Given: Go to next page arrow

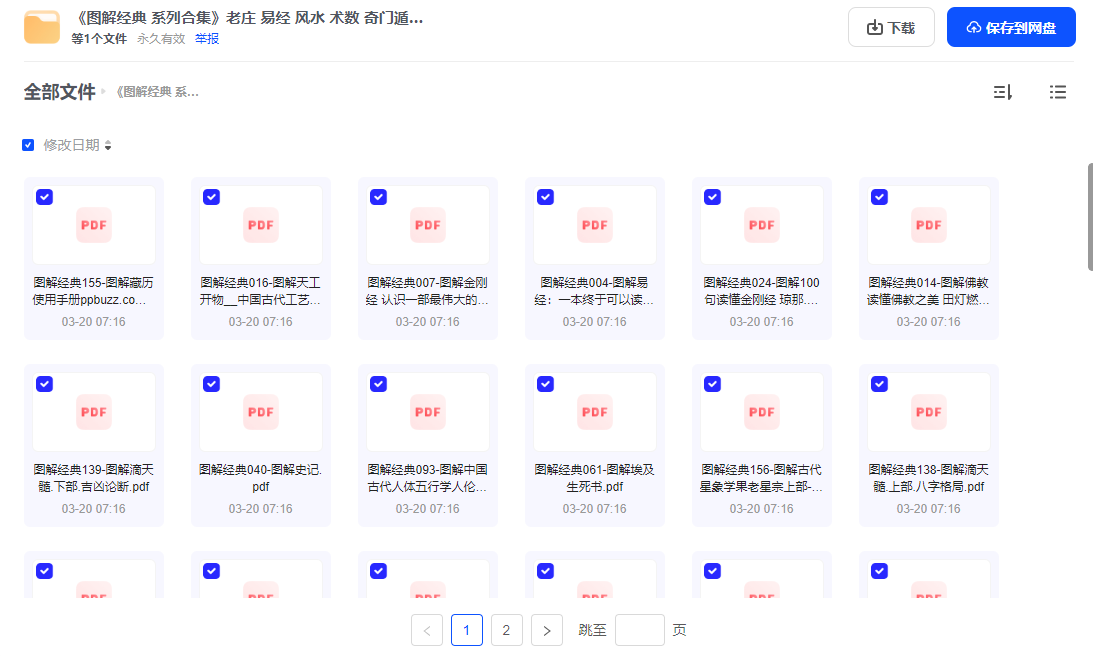Looking at the screenshot, I should tap(546, 630).
